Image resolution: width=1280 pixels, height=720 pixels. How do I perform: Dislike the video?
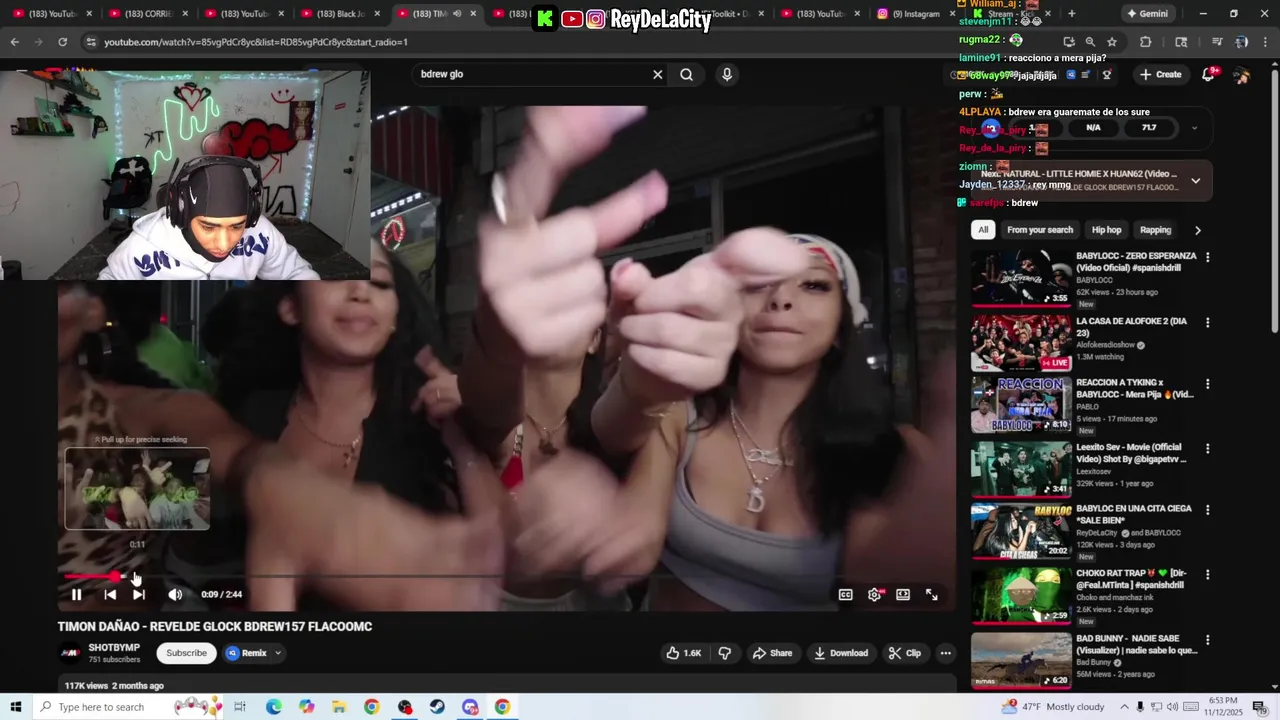click(725, 653)
